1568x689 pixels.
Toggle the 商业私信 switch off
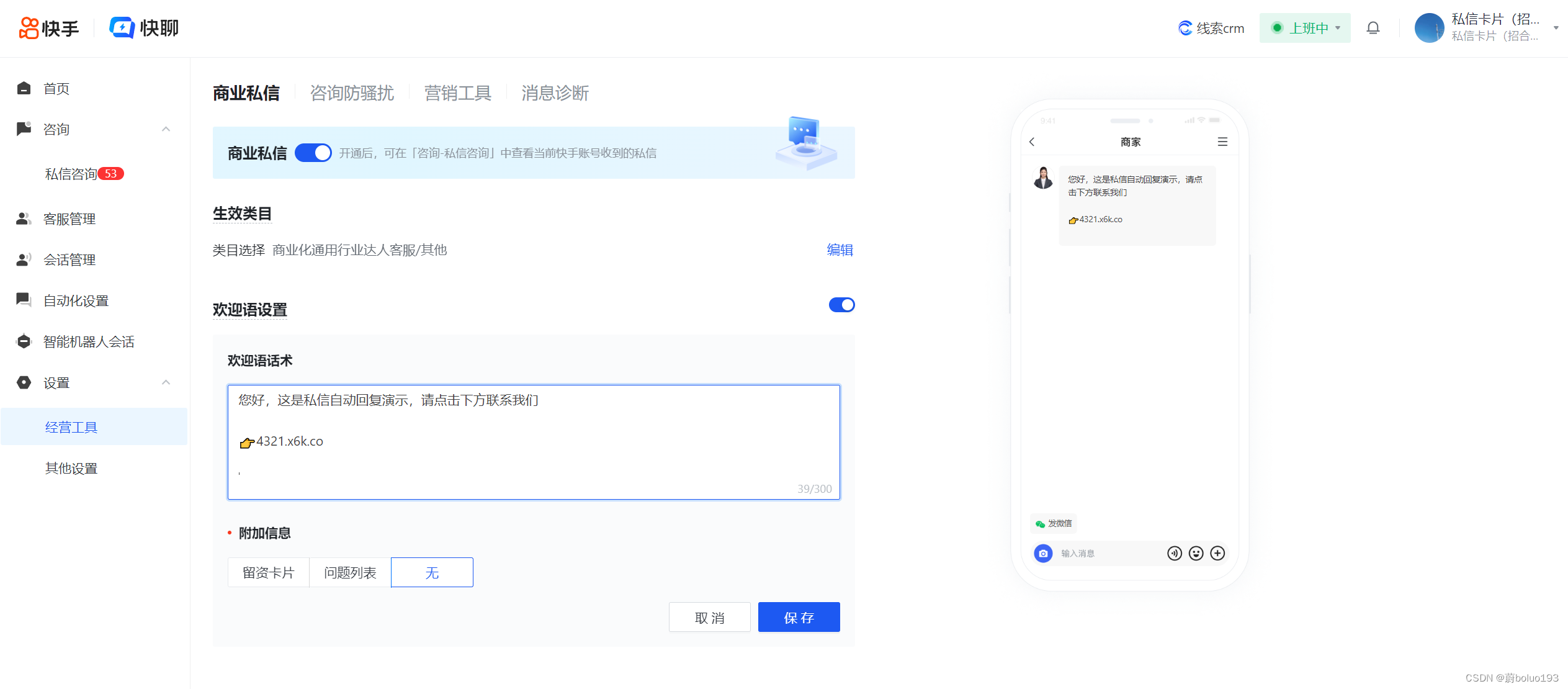point(313,153)
